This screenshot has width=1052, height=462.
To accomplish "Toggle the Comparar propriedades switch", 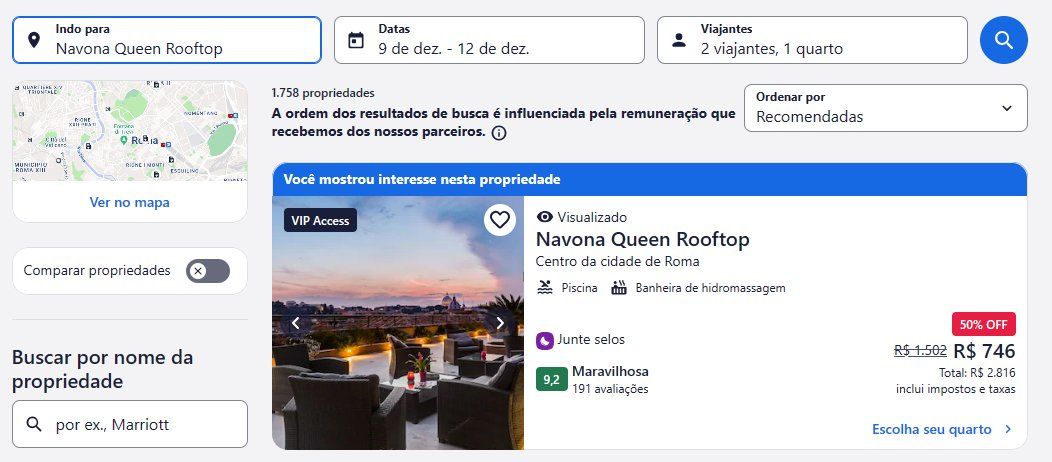I will click(208, 271).
